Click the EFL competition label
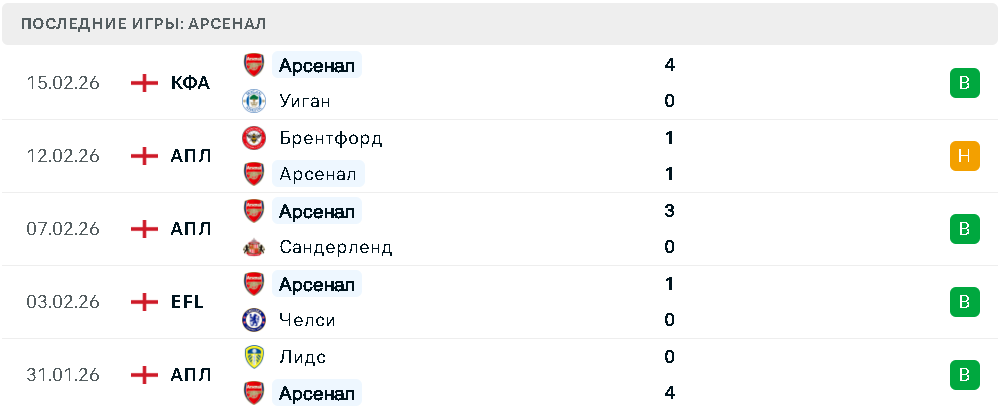The width and height of the screenshot is (999, 407). coord(187,302)
